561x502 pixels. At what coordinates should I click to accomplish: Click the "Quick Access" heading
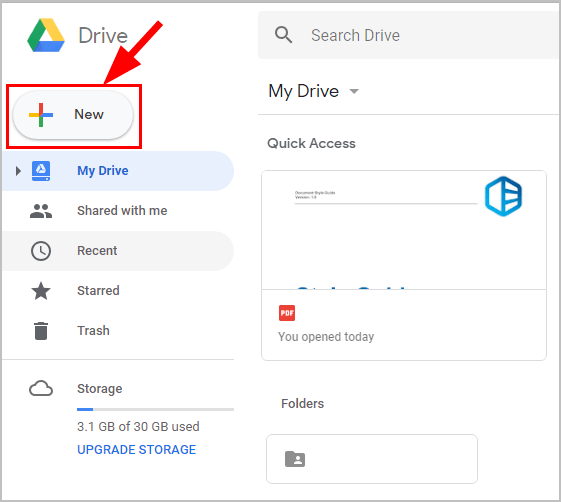311,143
